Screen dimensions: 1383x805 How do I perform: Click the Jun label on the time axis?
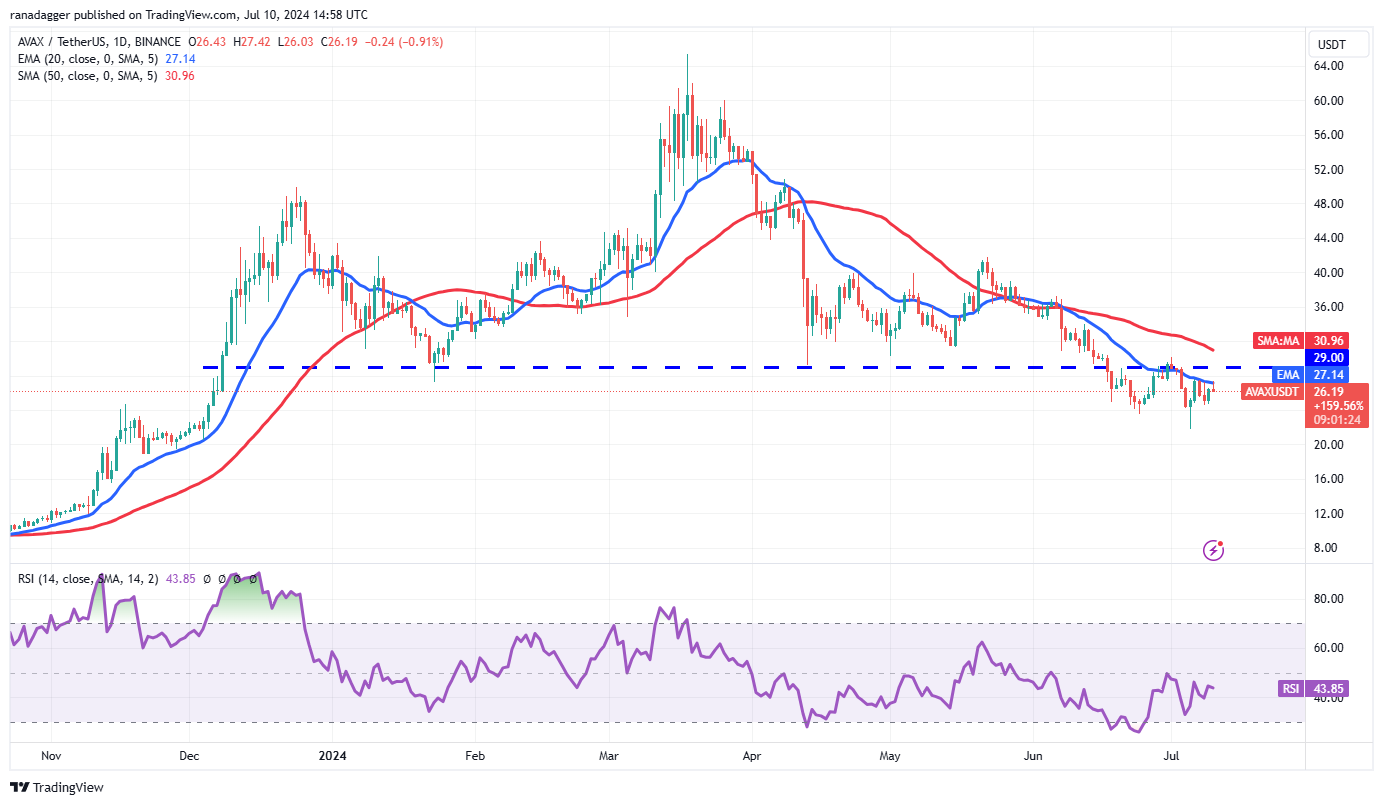[1035, 755]
